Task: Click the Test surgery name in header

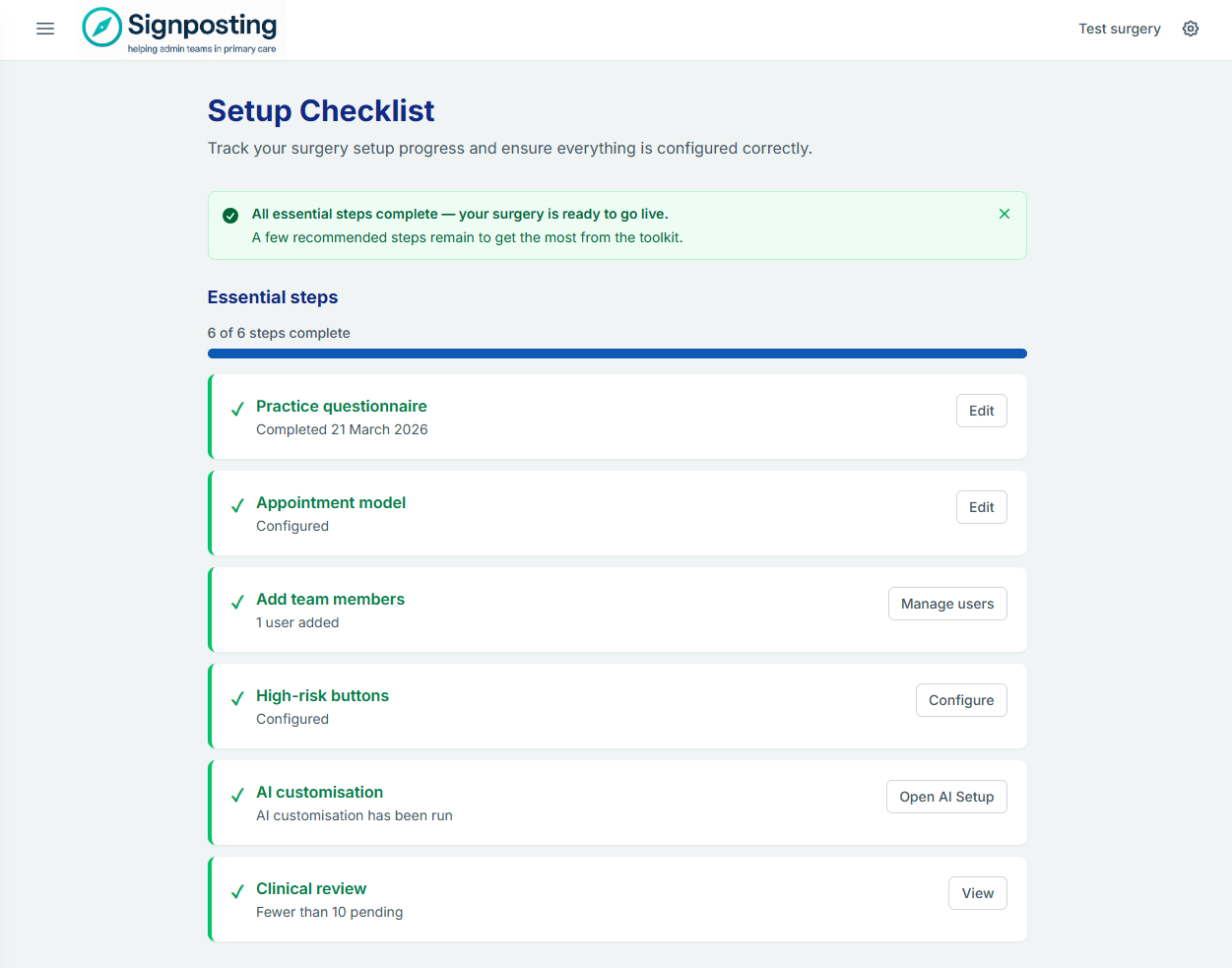Action: click(x=1119, y=29)
